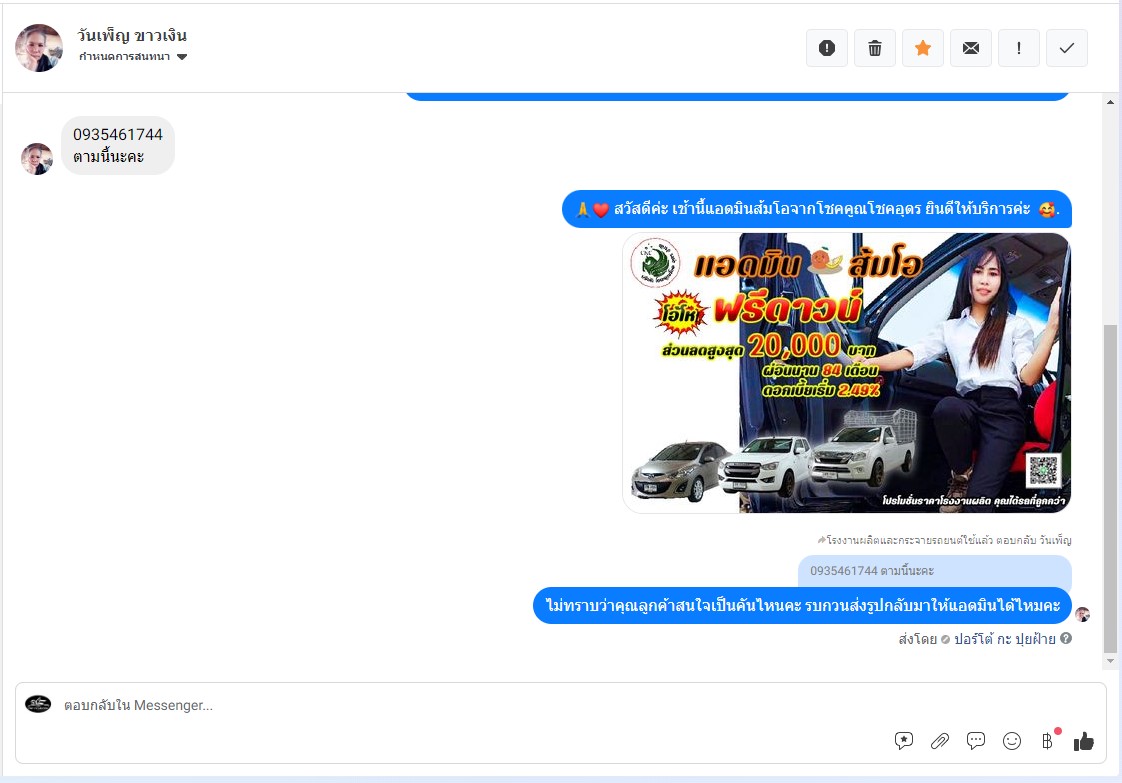Click the page avatar in the reply box
Screen dimensions: 1122x783
point(38,704)
